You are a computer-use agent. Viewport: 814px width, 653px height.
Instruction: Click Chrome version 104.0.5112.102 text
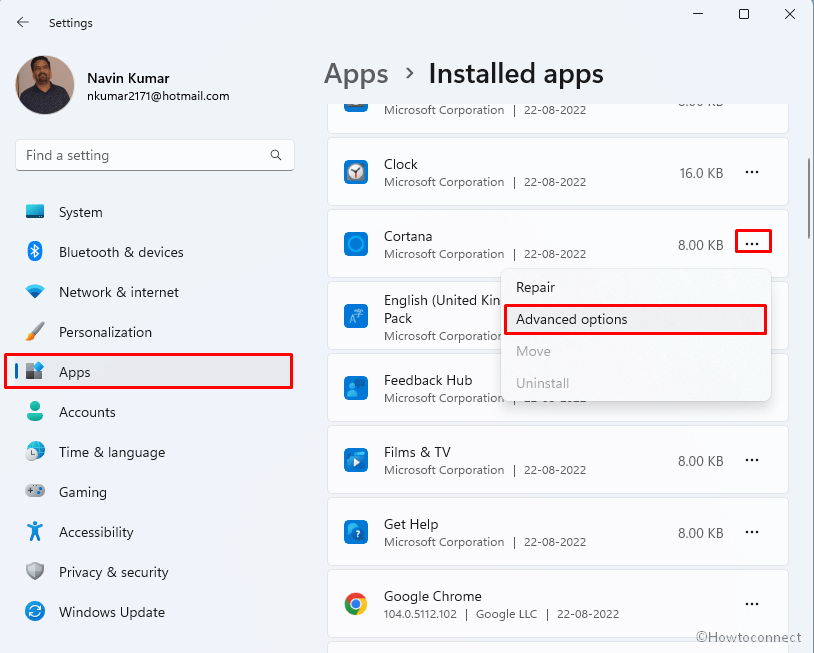[x=420, y=614]
